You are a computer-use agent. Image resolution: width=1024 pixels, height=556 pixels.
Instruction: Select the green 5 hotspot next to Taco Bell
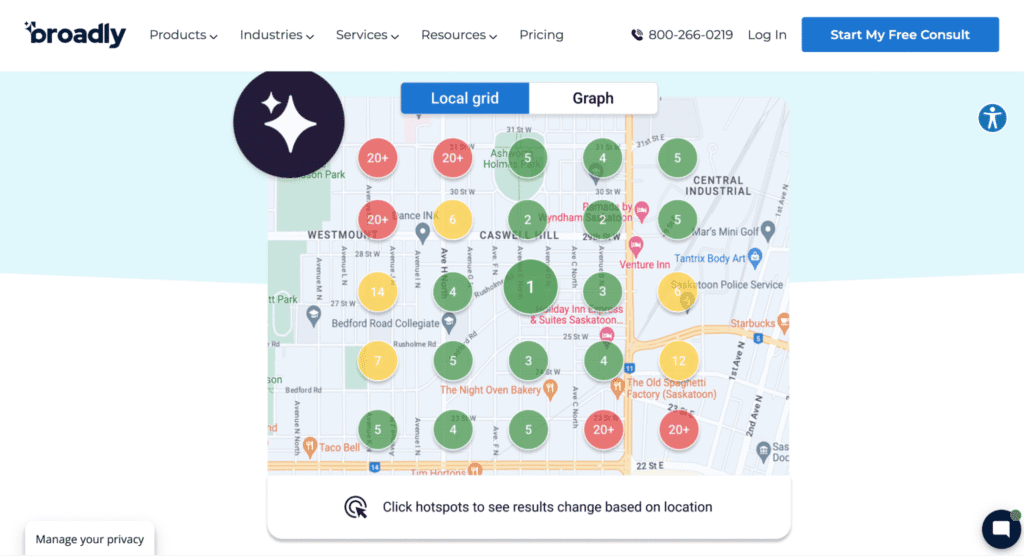[377, 430]
